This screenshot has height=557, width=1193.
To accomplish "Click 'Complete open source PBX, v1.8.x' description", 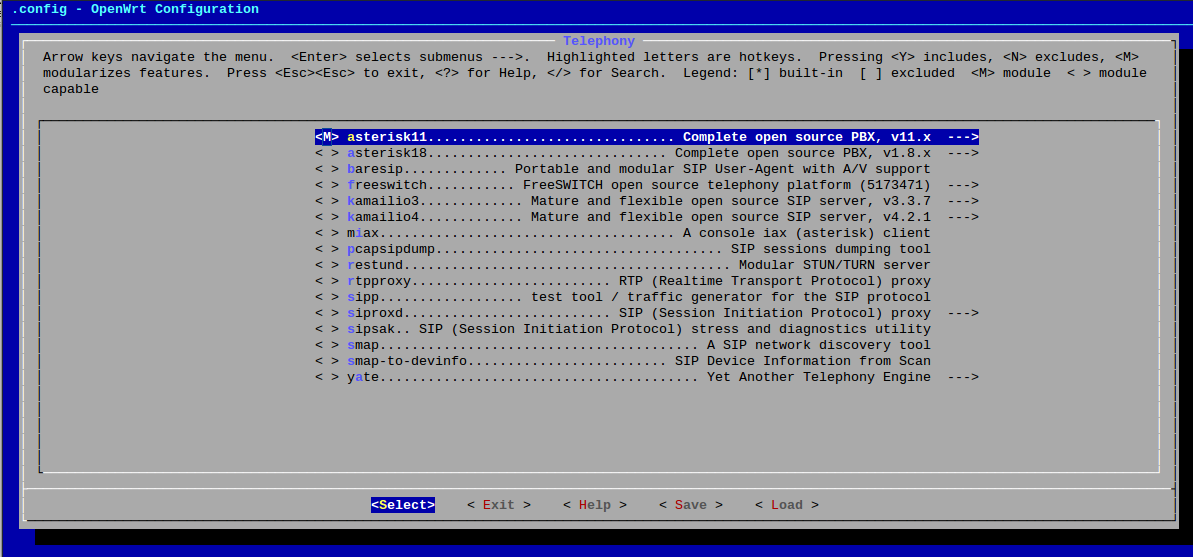I will click(x=803, y=153).
